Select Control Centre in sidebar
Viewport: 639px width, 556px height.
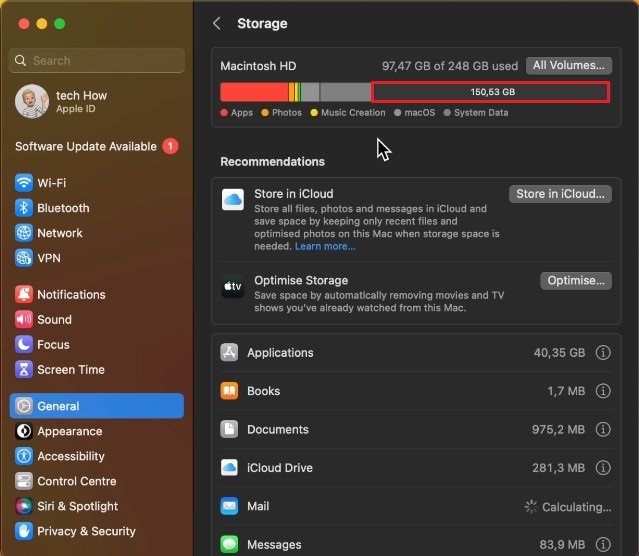click(x=76, y=481)
